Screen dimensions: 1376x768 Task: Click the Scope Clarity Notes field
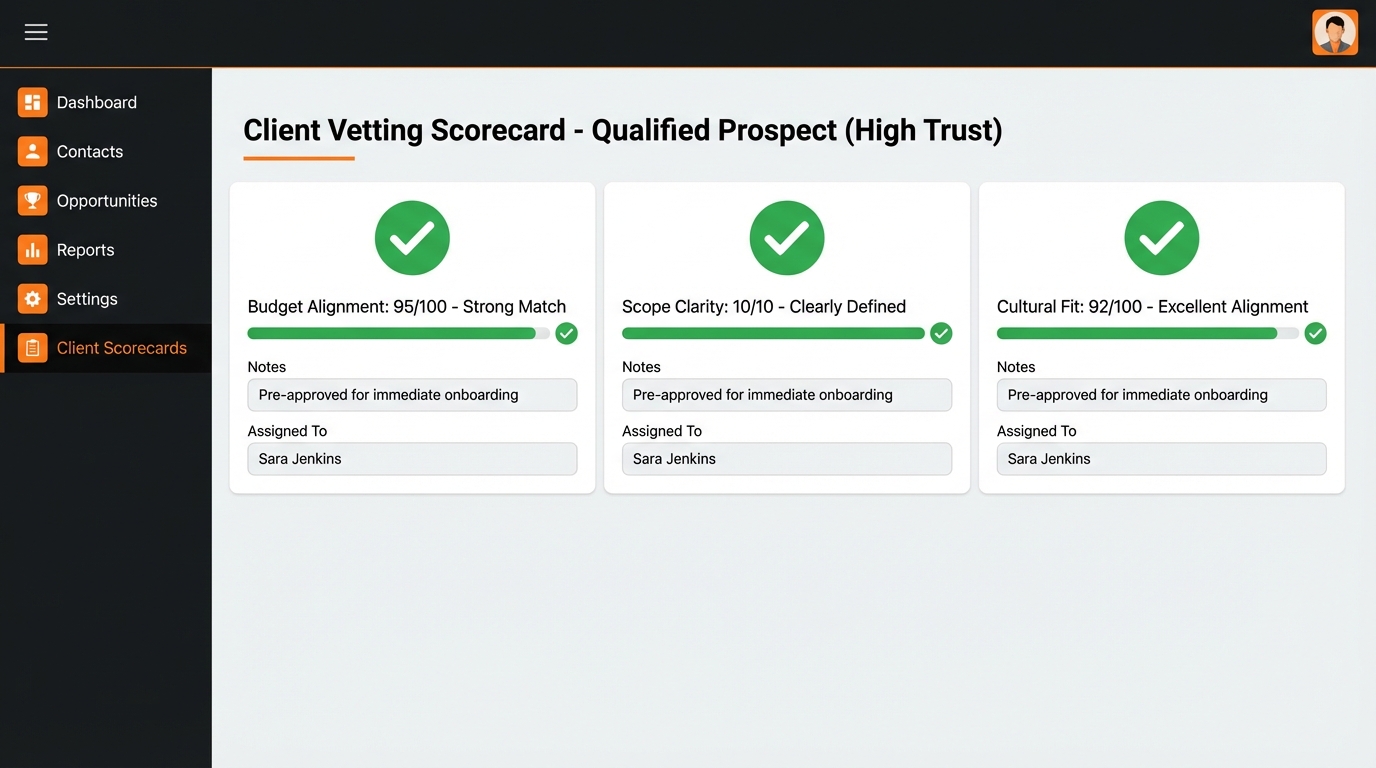click(786, 395)
